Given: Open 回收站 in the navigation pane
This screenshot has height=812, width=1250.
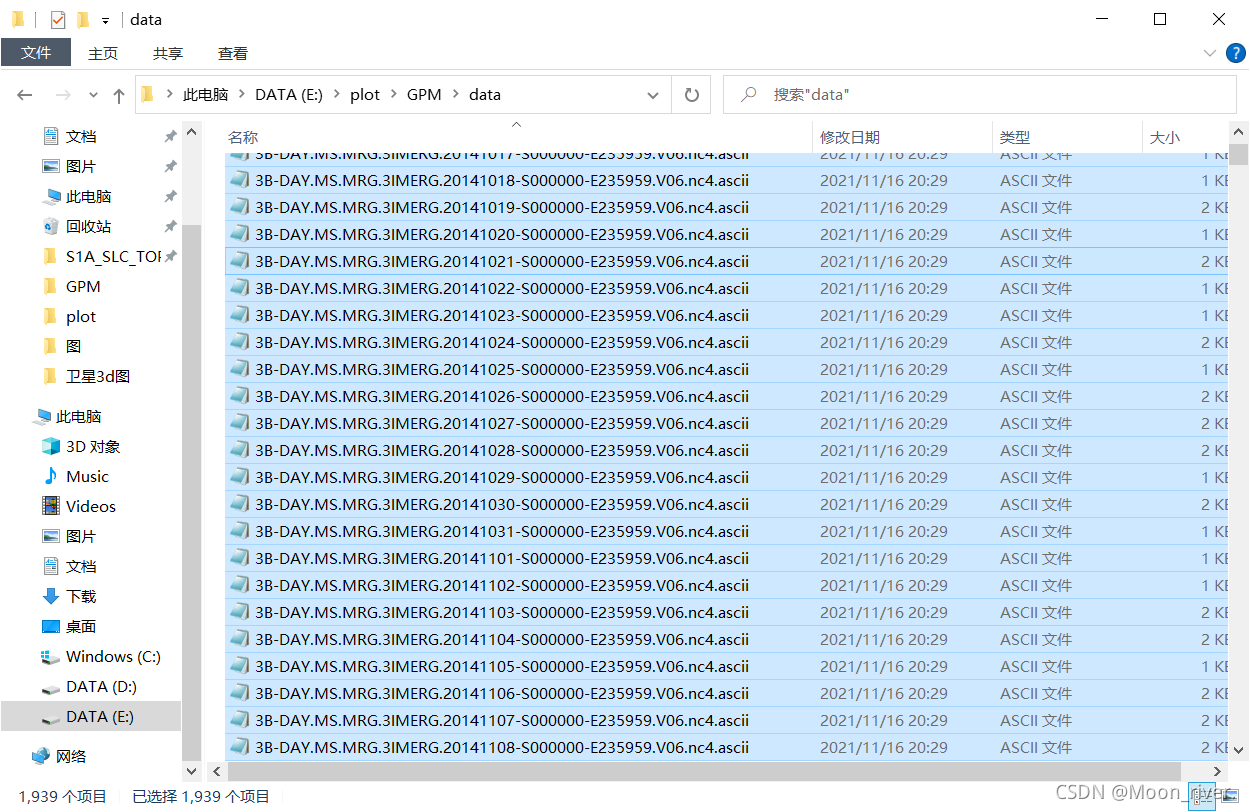Looking at the screenshot, I should 89,226.
